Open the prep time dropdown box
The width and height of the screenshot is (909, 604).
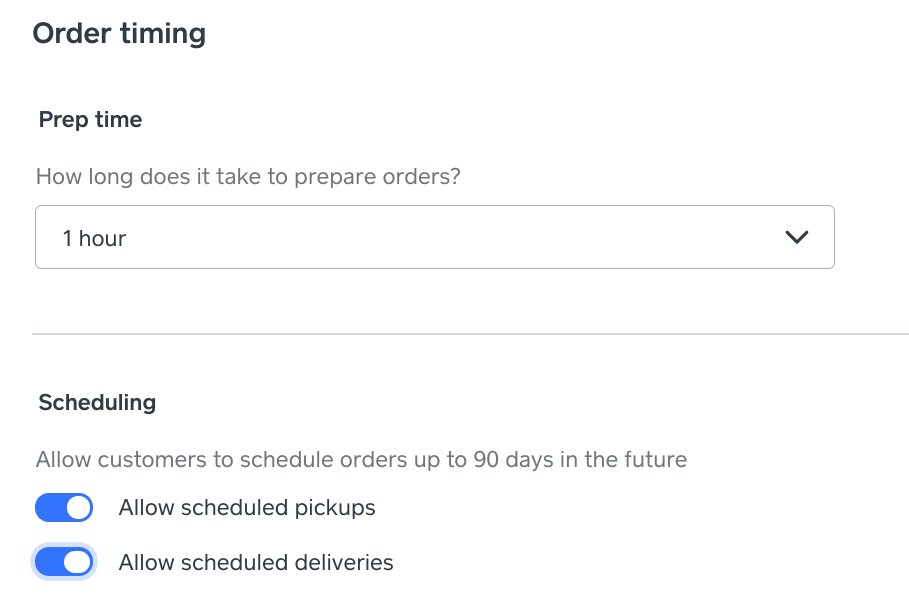[x=434, y=238]
